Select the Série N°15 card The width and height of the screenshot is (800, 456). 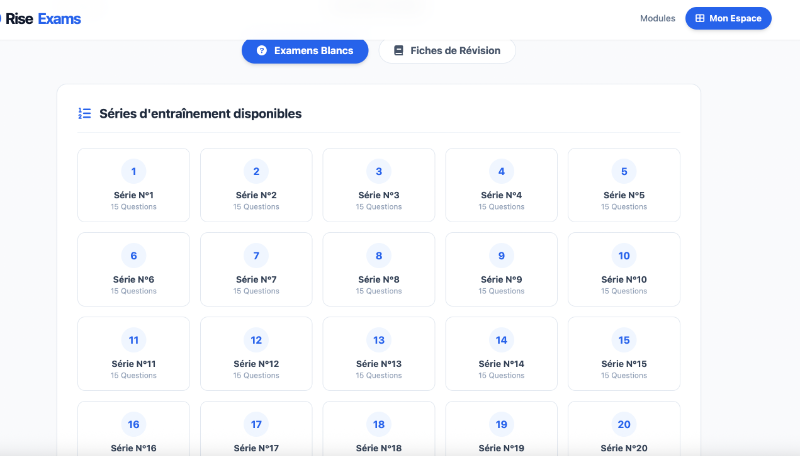(624, 353)
